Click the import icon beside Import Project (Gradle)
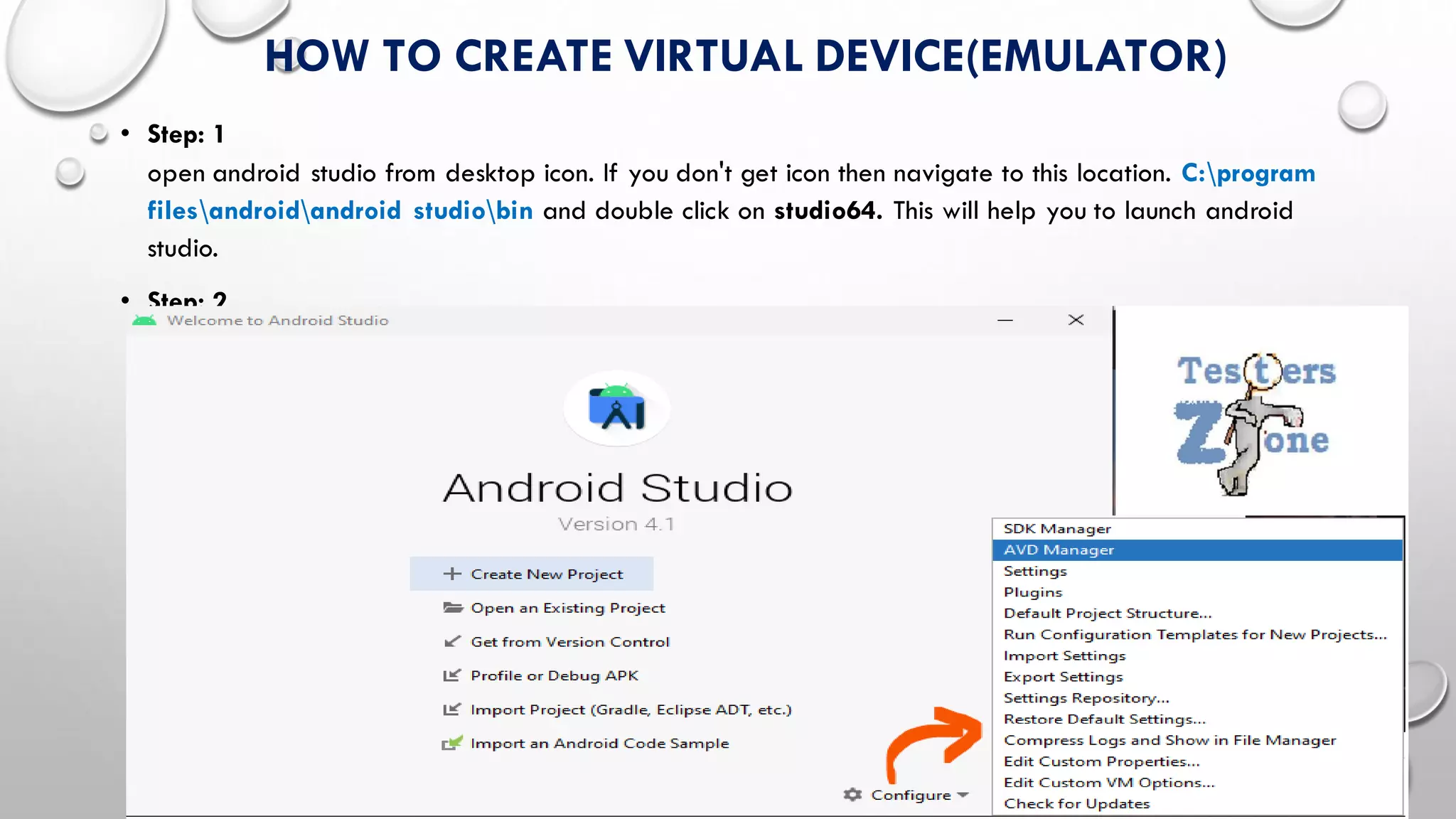The height and width of the screenshot is (819, 1456). [x=452, y=709]
